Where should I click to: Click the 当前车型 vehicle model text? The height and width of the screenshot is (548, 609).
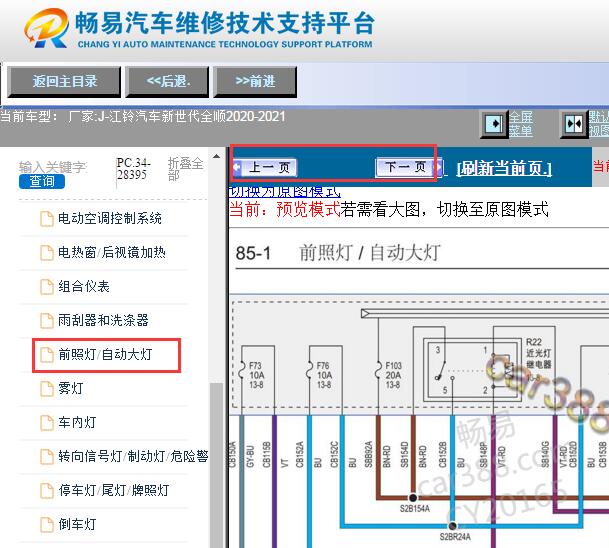point(143,116)
